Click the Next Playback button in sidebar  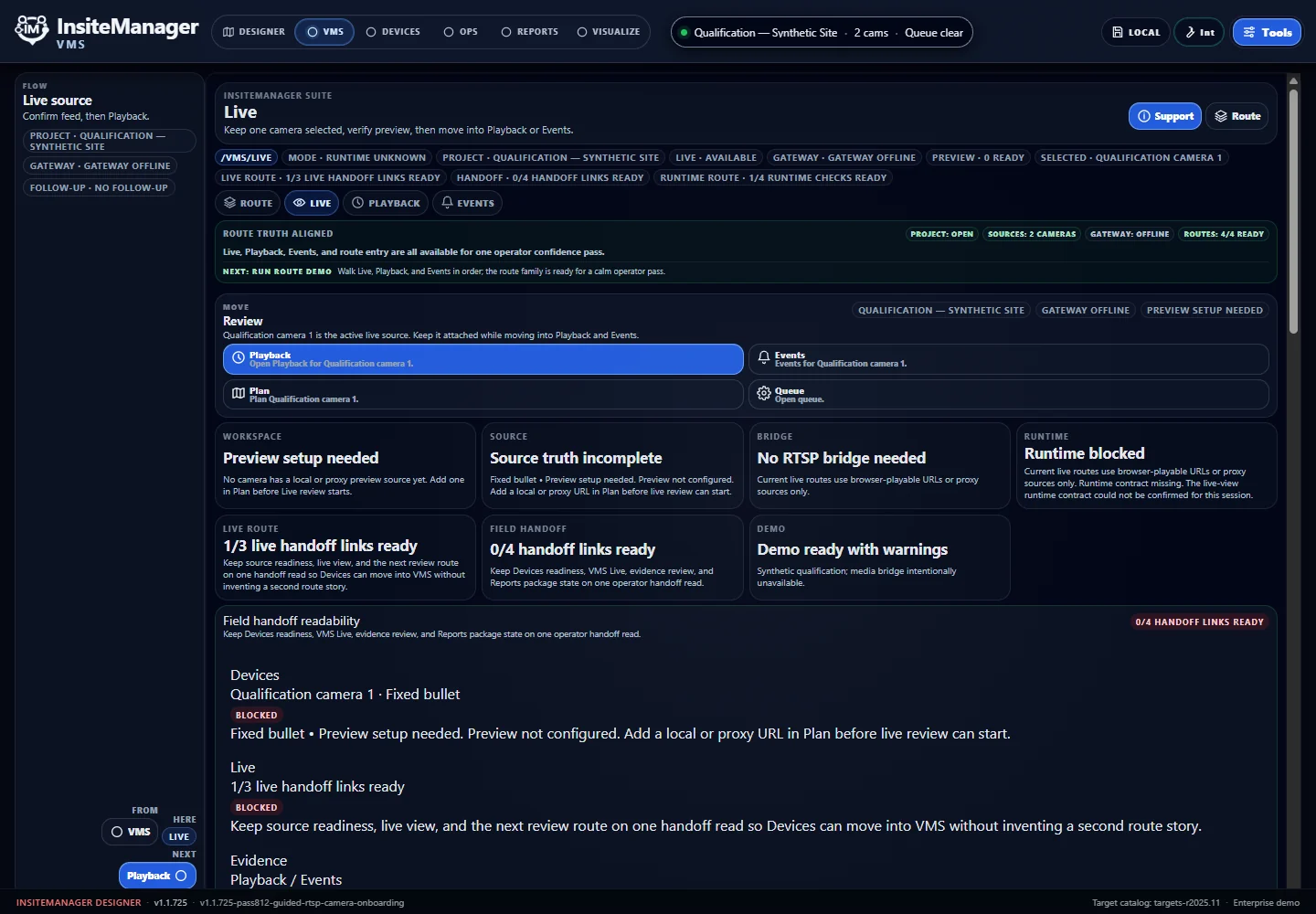[157, 876]
